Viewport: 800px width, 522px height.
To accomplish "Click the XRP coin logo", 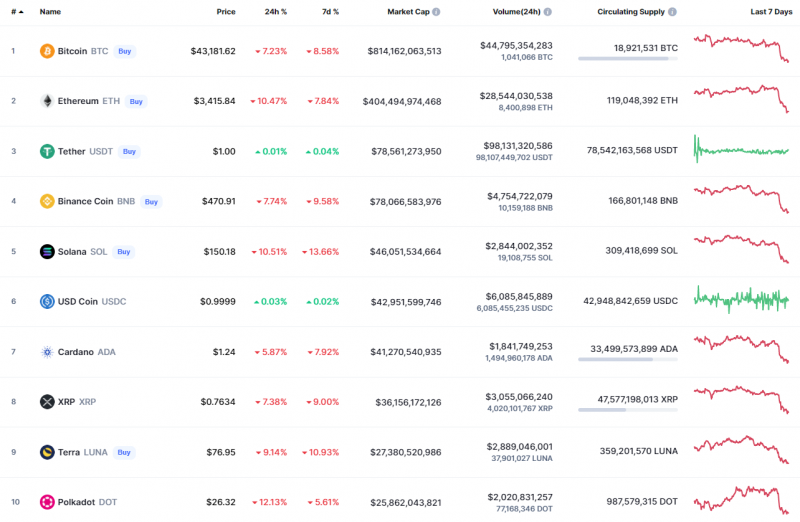I will 47,402.
